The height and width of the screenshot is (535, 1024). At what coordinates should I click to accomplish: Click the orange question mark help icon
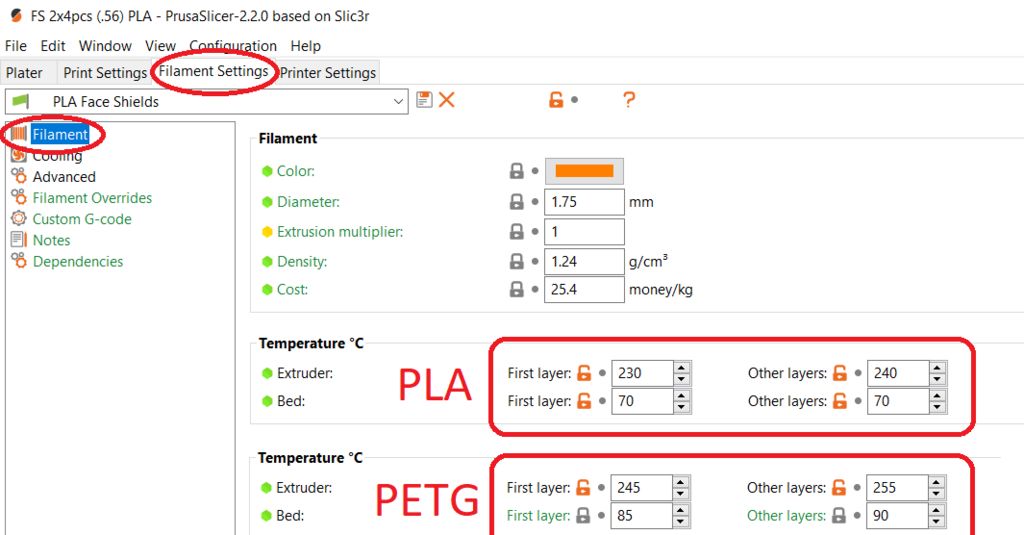click(628, 99)
